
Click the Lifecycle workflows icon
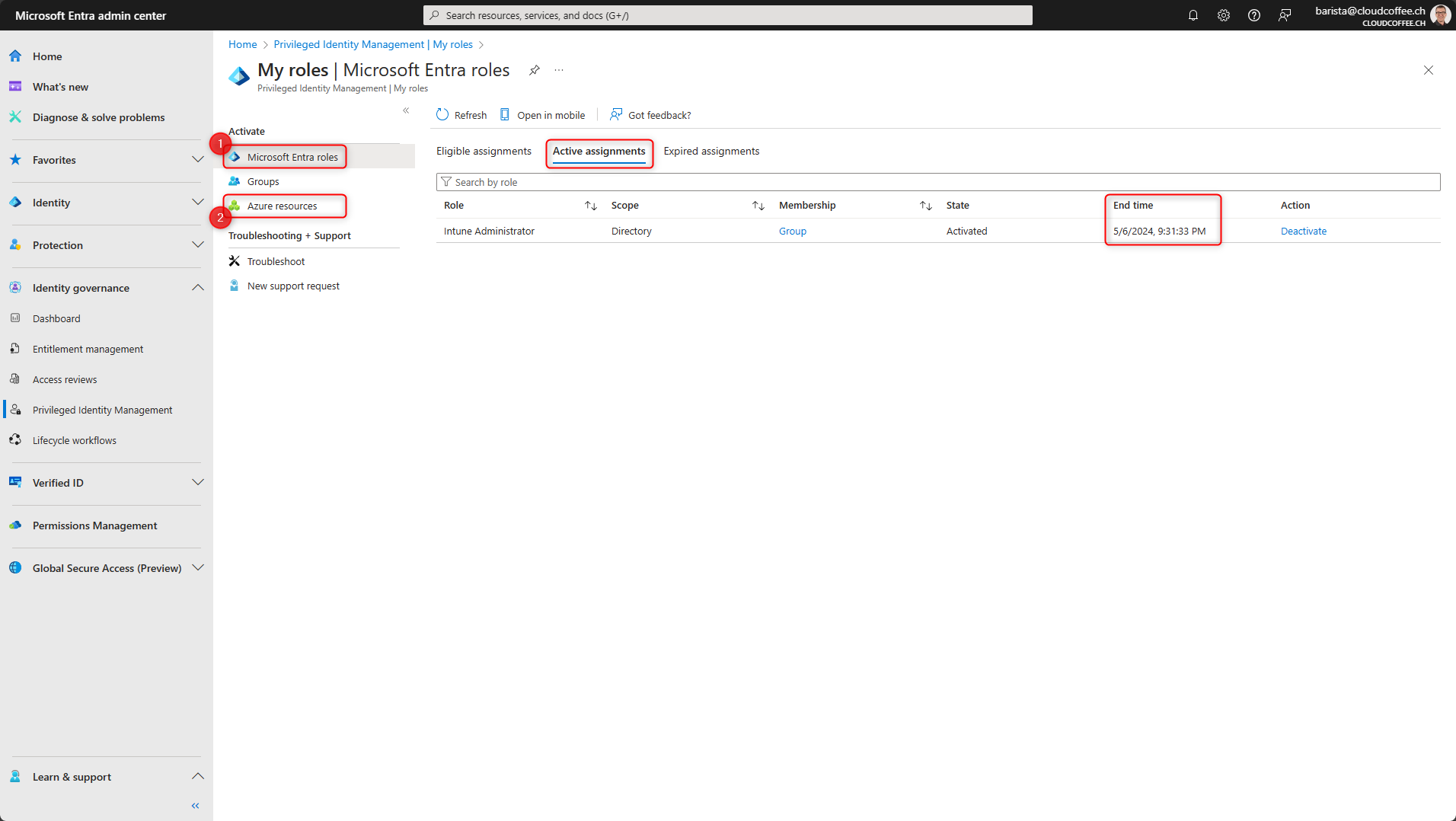pyautogui.click(x=15, y=440)
